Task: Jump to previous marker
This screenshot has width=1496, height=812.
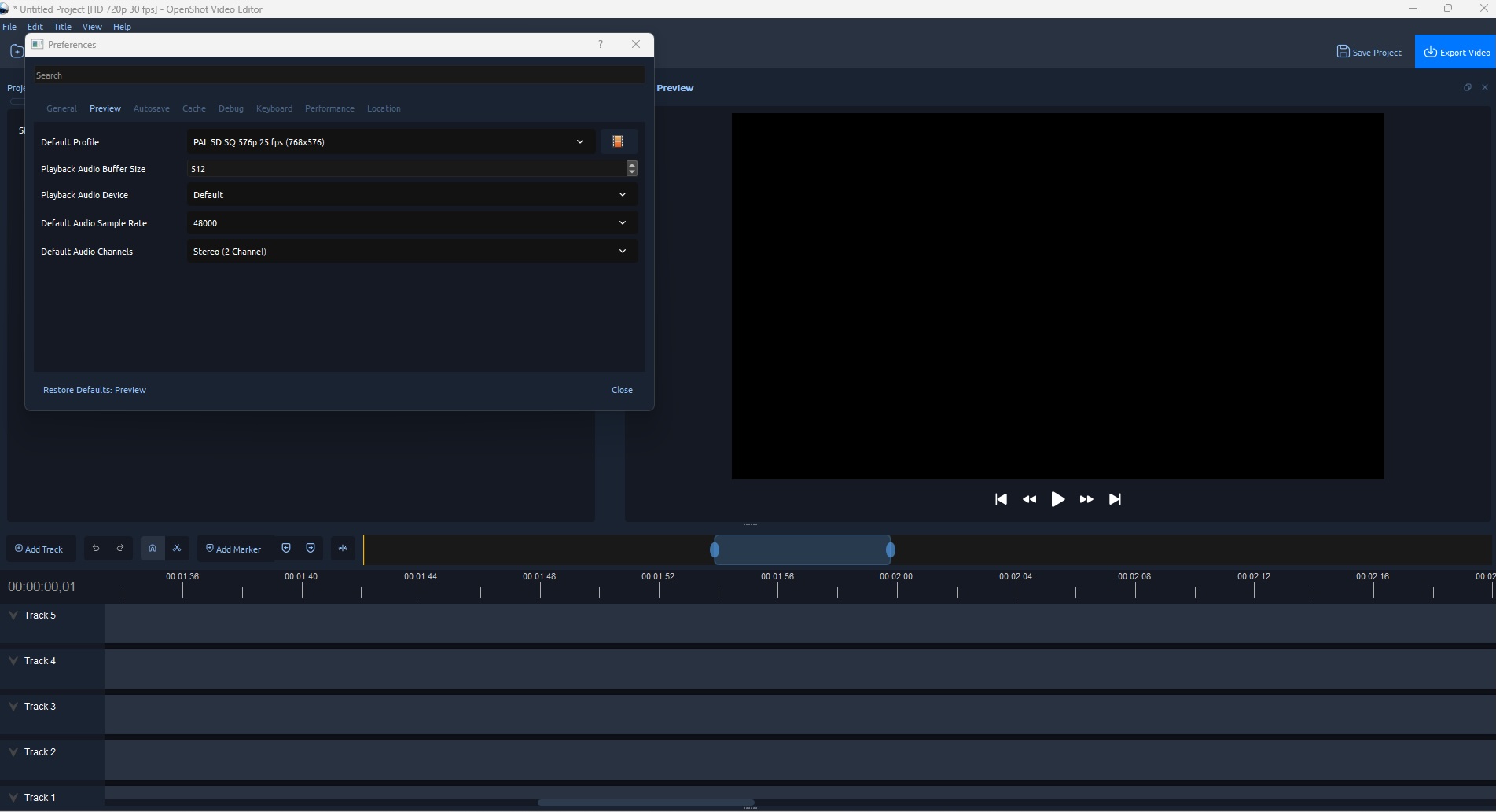Action: coord(286,548)
